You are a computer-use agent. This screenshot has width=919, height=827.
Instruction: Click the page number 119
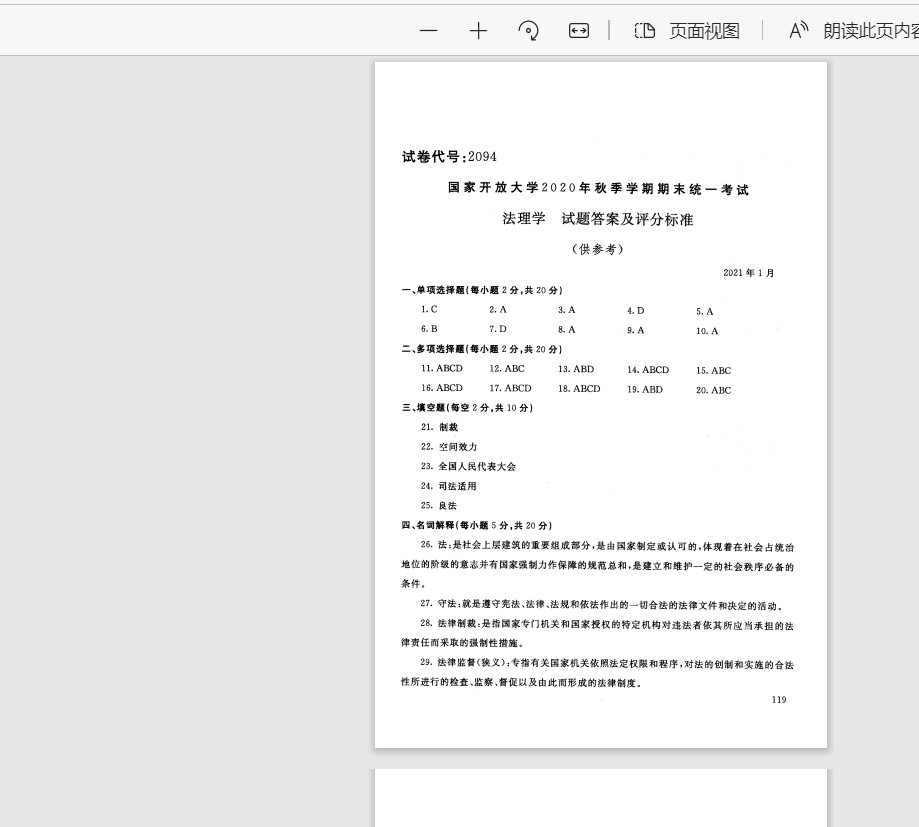point(779,699)
